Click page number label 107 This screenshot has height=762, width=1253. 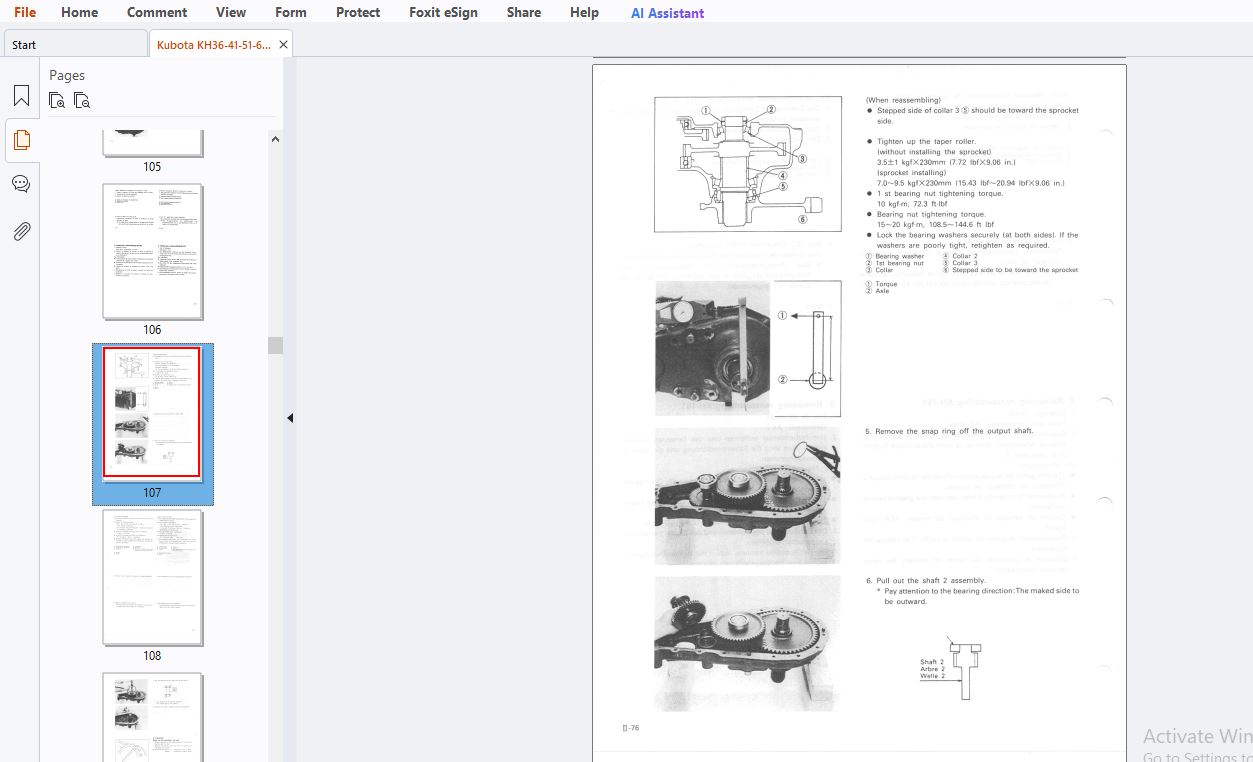(x=152, y=492)
